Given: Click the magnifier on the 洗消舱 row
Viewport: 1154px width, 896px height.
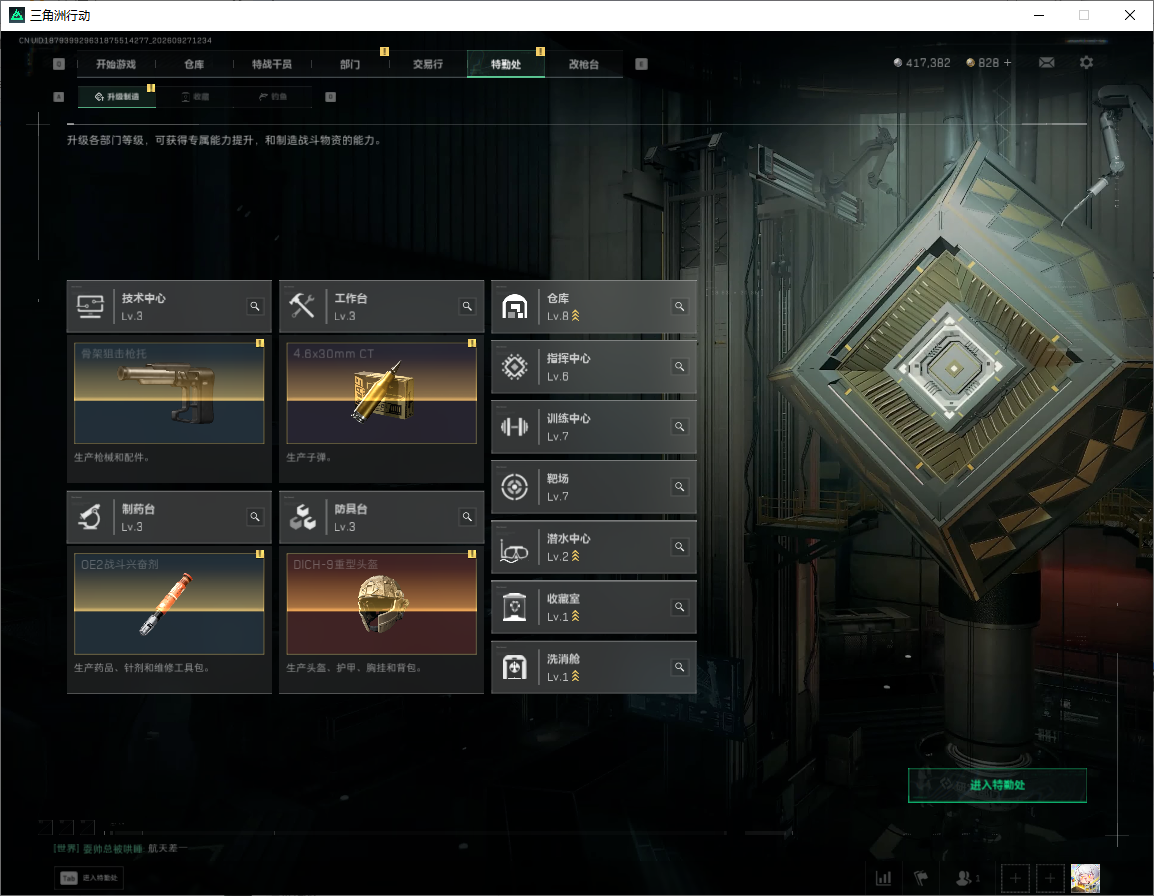Looking at the screenshot, I should (x=679, y=667).
